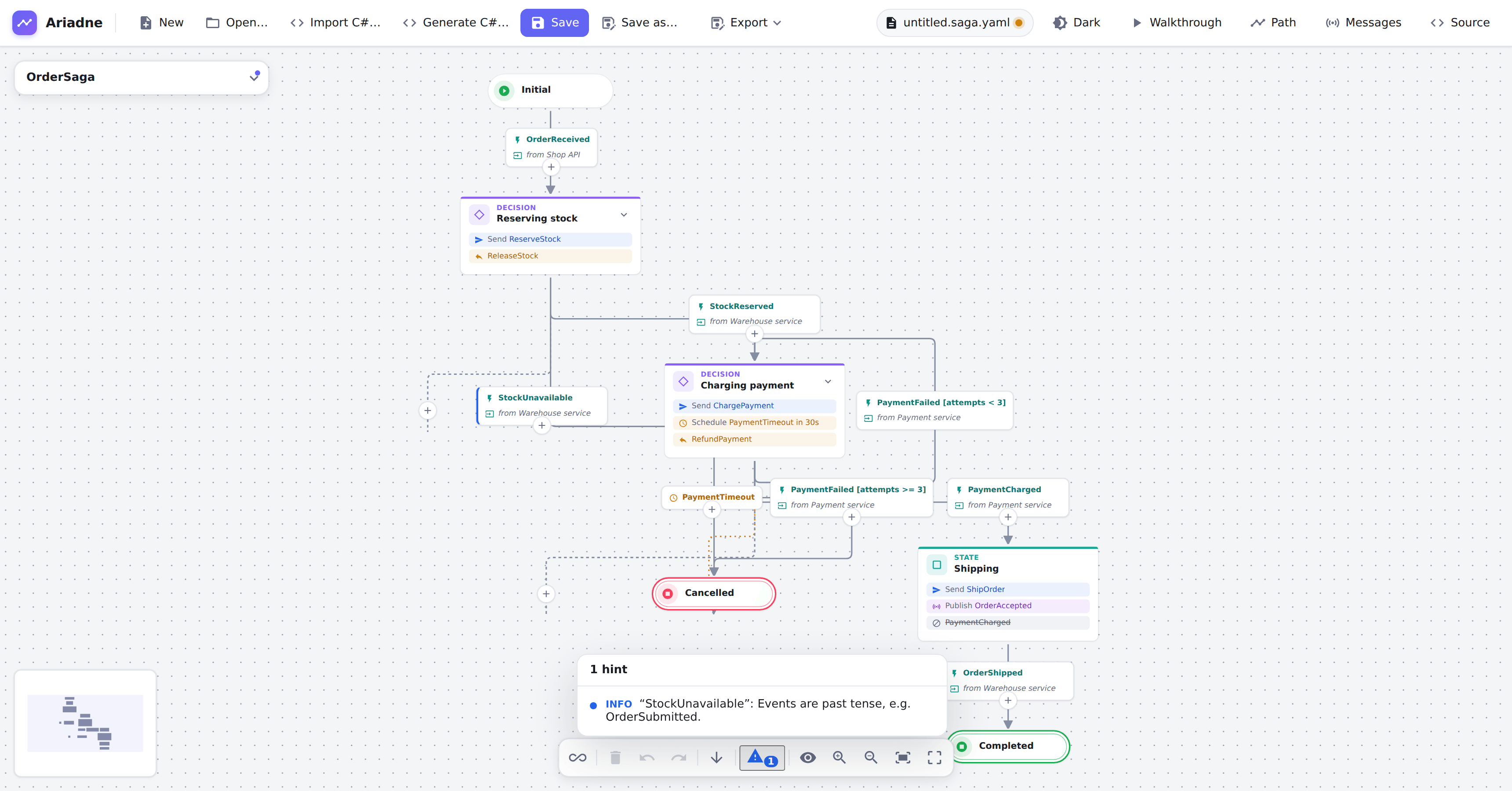Open the Source view

click(x=1460, y=22)
